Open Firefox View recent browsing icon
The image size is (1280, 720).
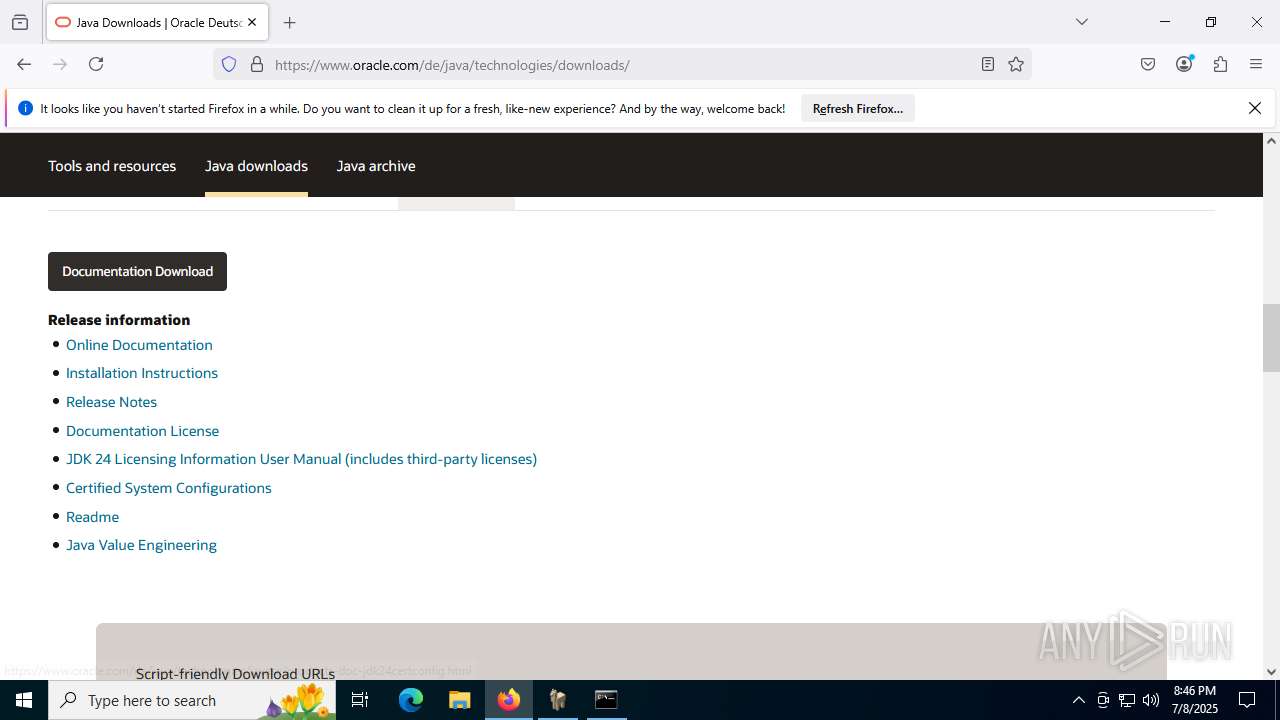click(20, 22)
